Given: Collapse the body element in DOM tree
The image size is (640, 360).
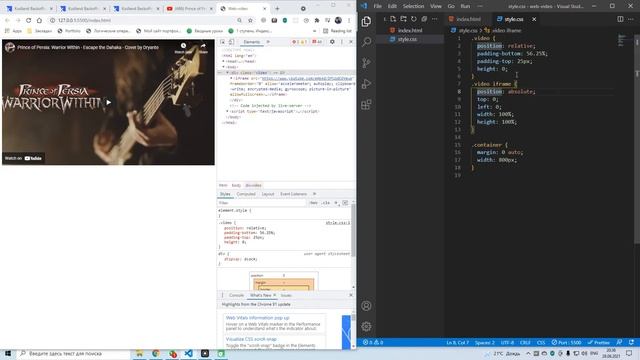Looking at the screenshot, I should click(223, 67).
